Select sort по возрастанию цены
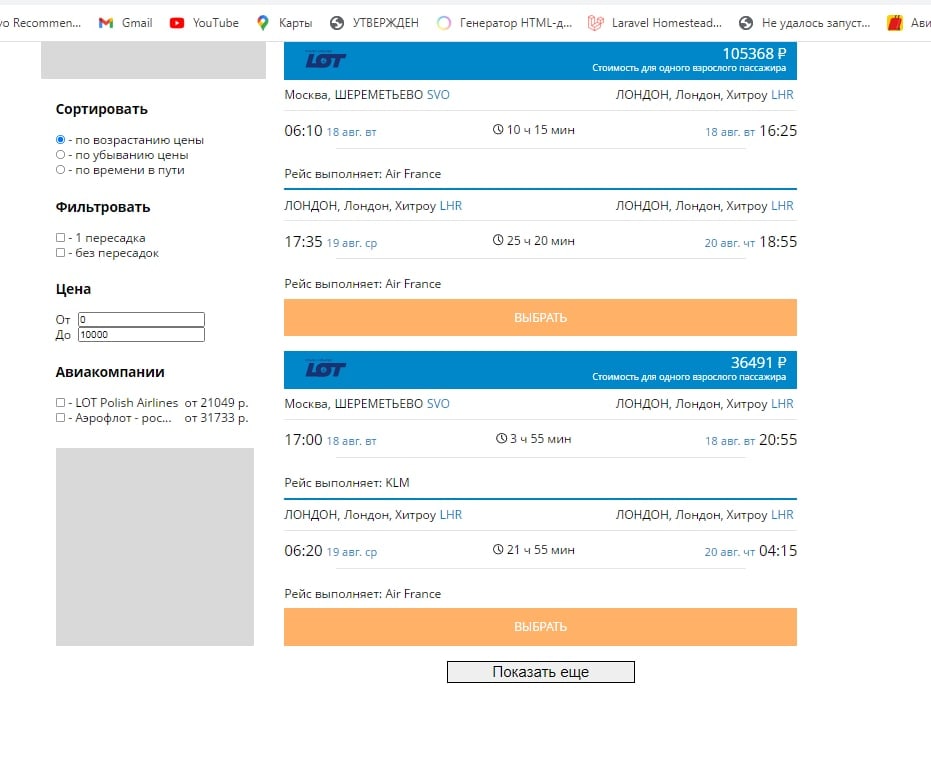 click(60, 140)
